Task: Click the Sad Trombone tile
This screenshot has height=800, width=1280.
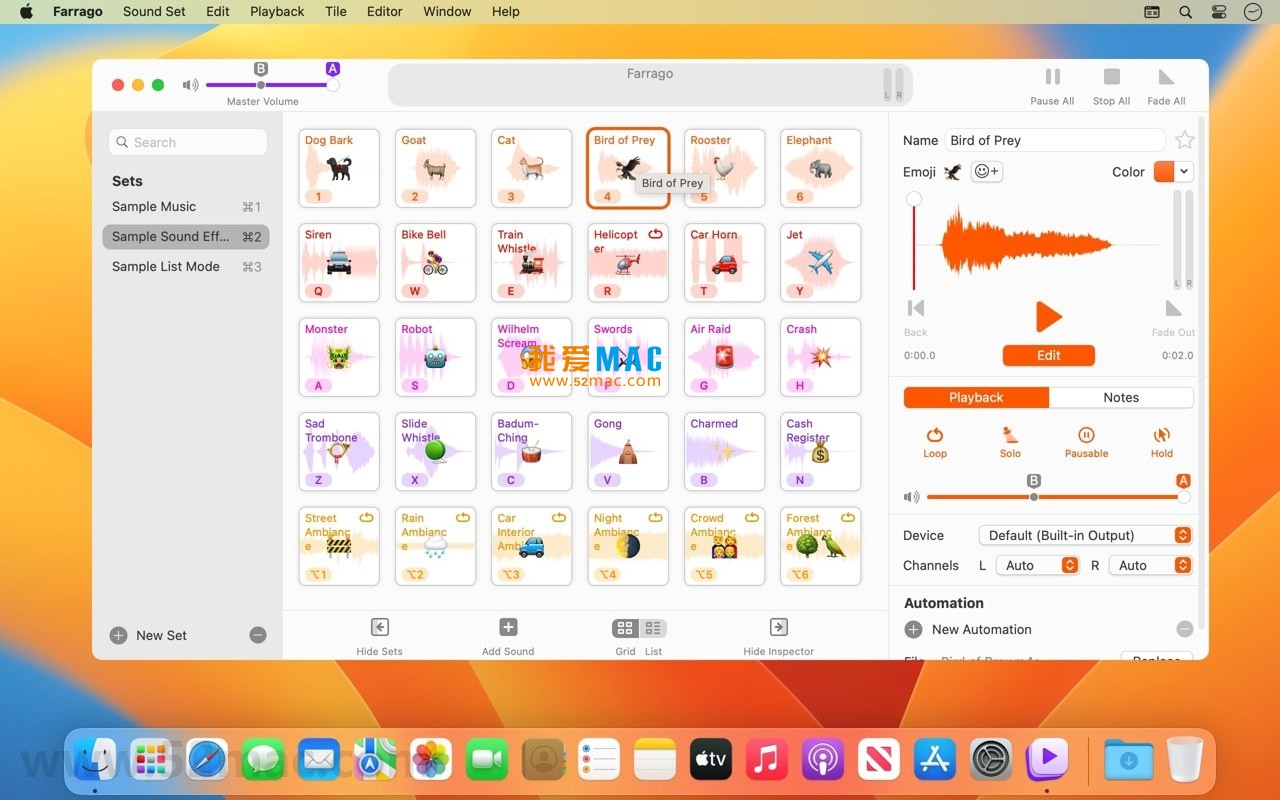Action: [x=339, y=451]
